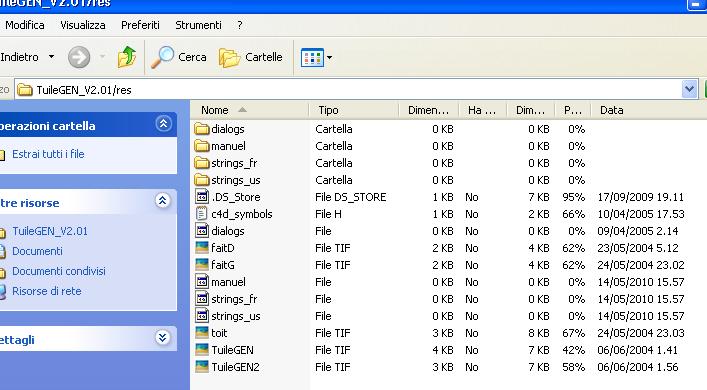707x390 pixels.
Task: Open the Strumenti menu
Action: point(198,25)
